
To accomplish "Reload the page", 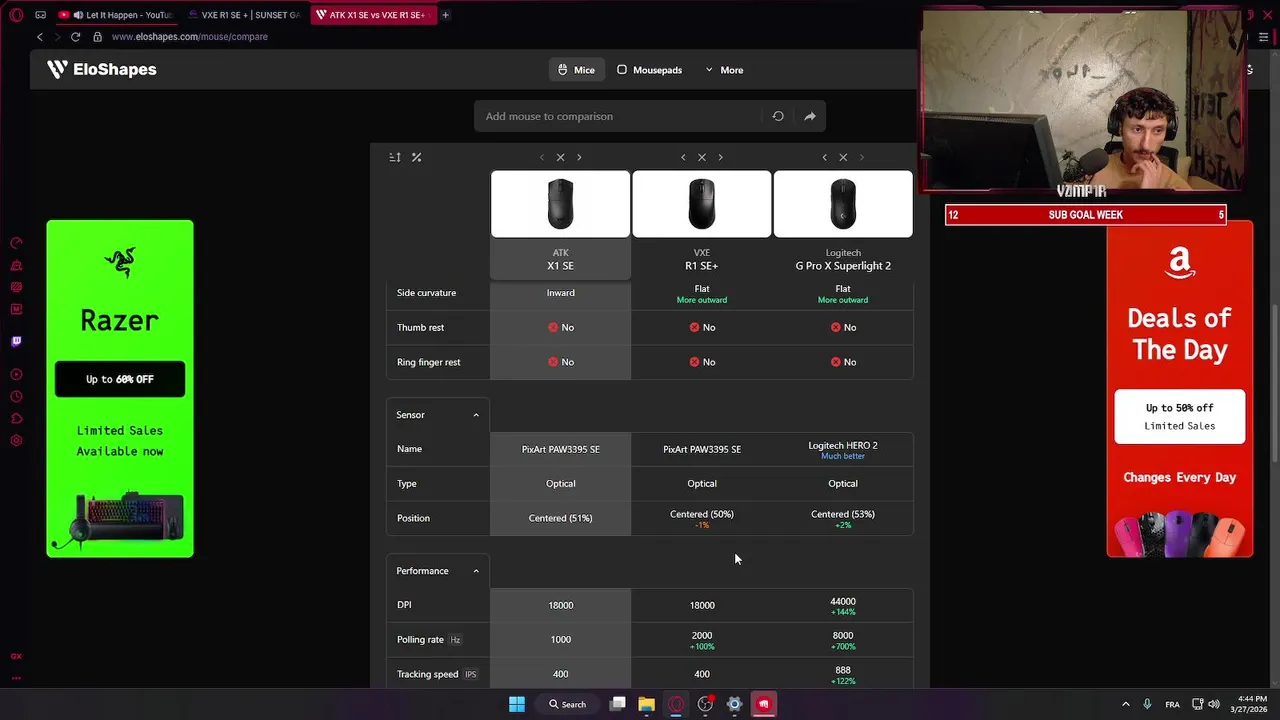I will point(75,37).
